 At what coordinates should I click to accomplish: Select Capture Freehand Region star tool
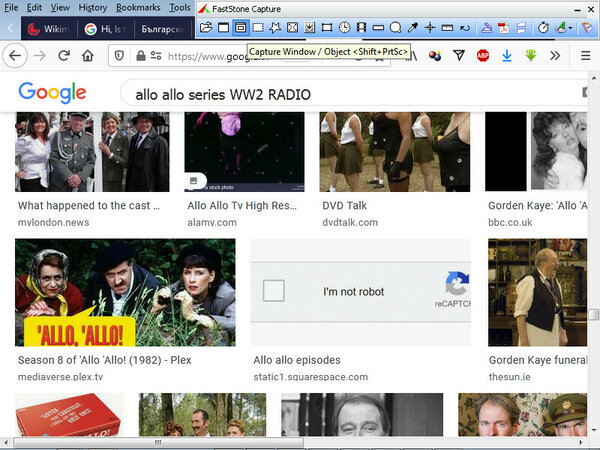(275, 28)
